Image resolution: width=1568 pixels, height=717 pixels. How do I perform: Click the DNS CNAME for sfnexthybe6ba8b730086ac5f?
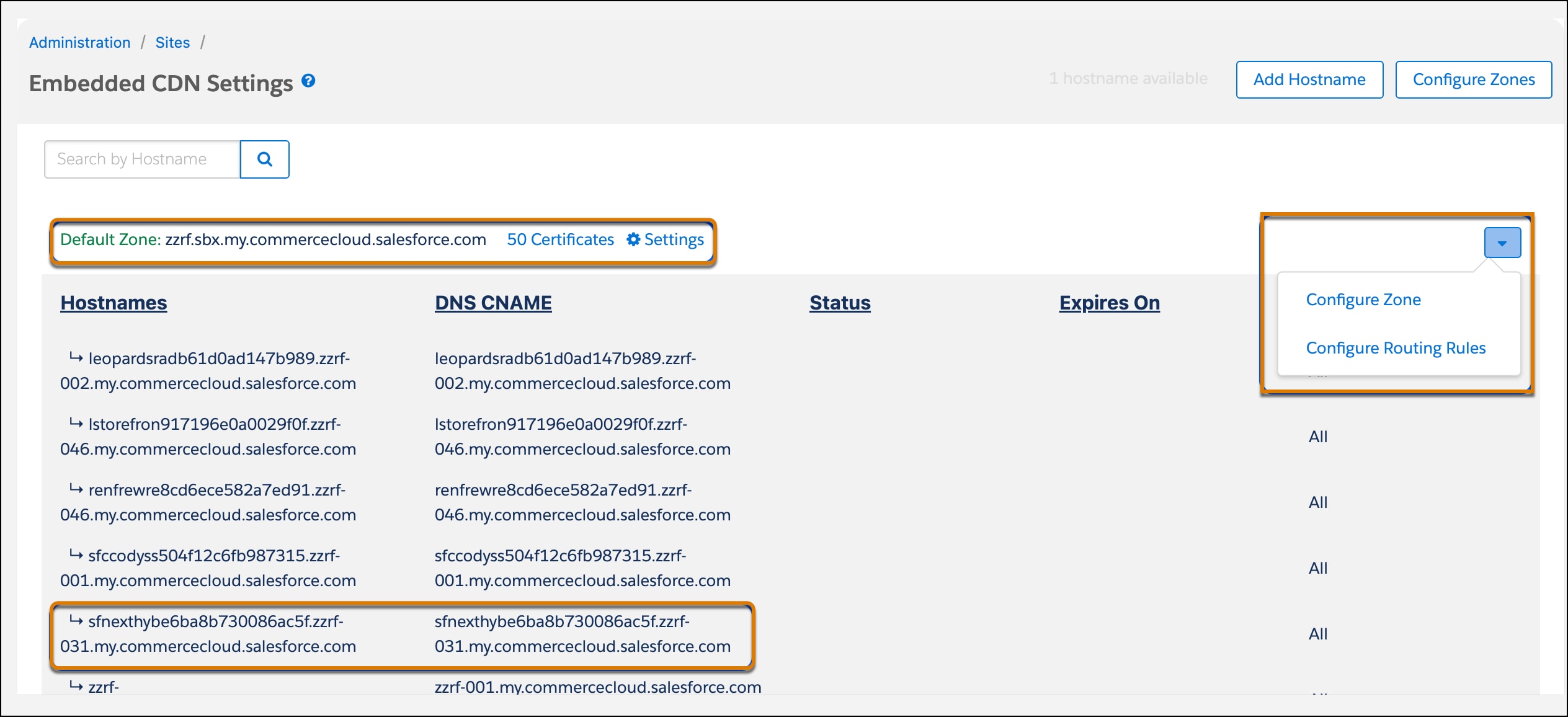click(582, 634)
